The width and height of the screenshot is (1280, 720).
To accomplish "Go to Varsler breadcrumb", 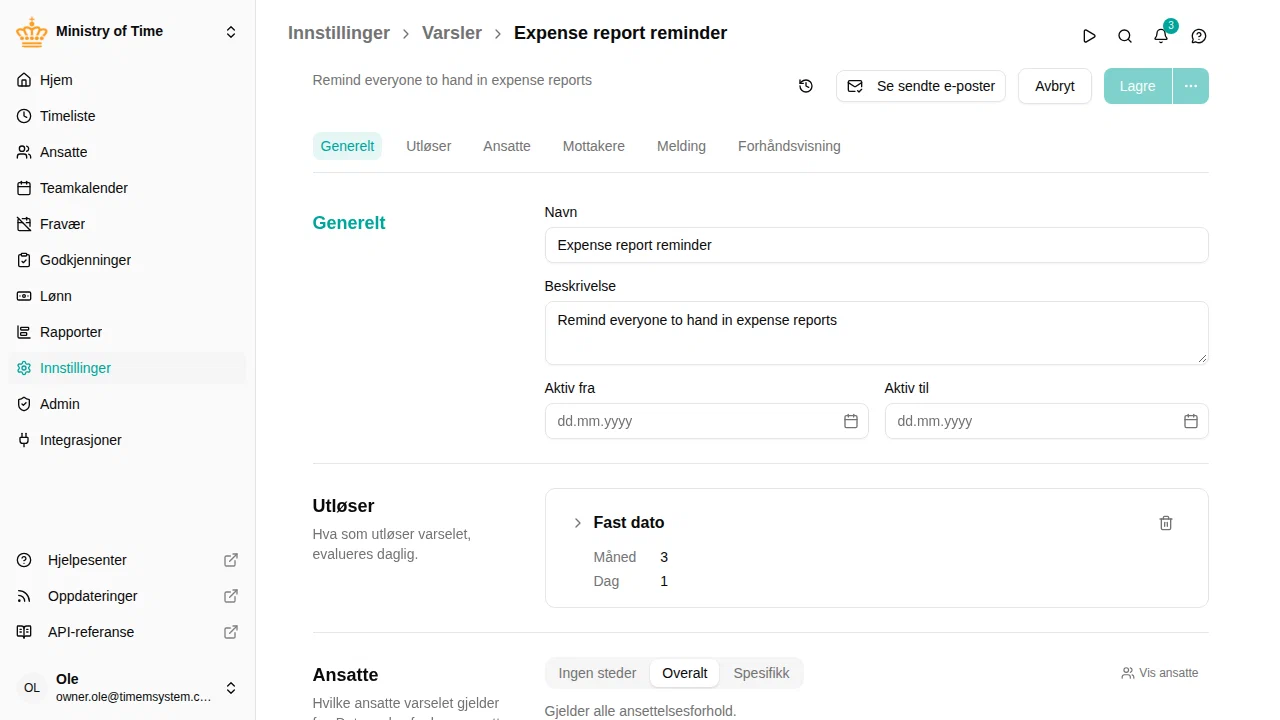I will 452,33.
